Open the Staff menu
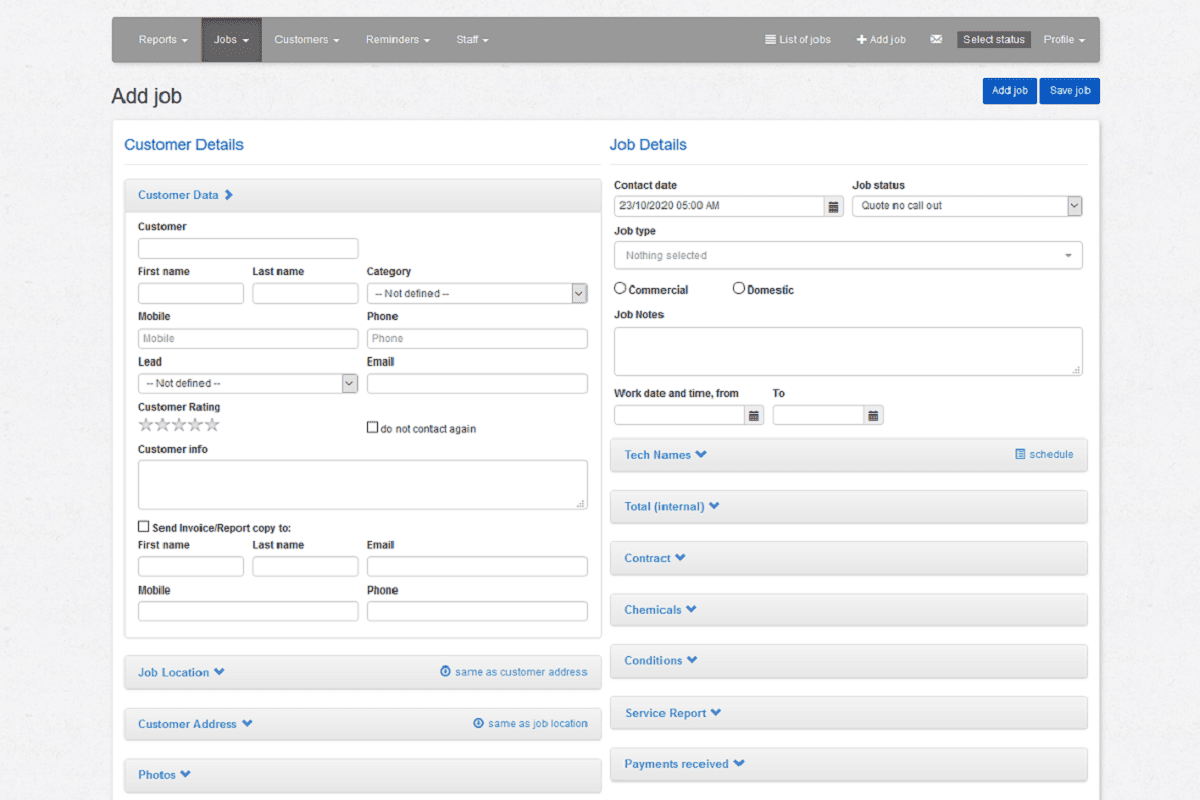 click(473, 40)
